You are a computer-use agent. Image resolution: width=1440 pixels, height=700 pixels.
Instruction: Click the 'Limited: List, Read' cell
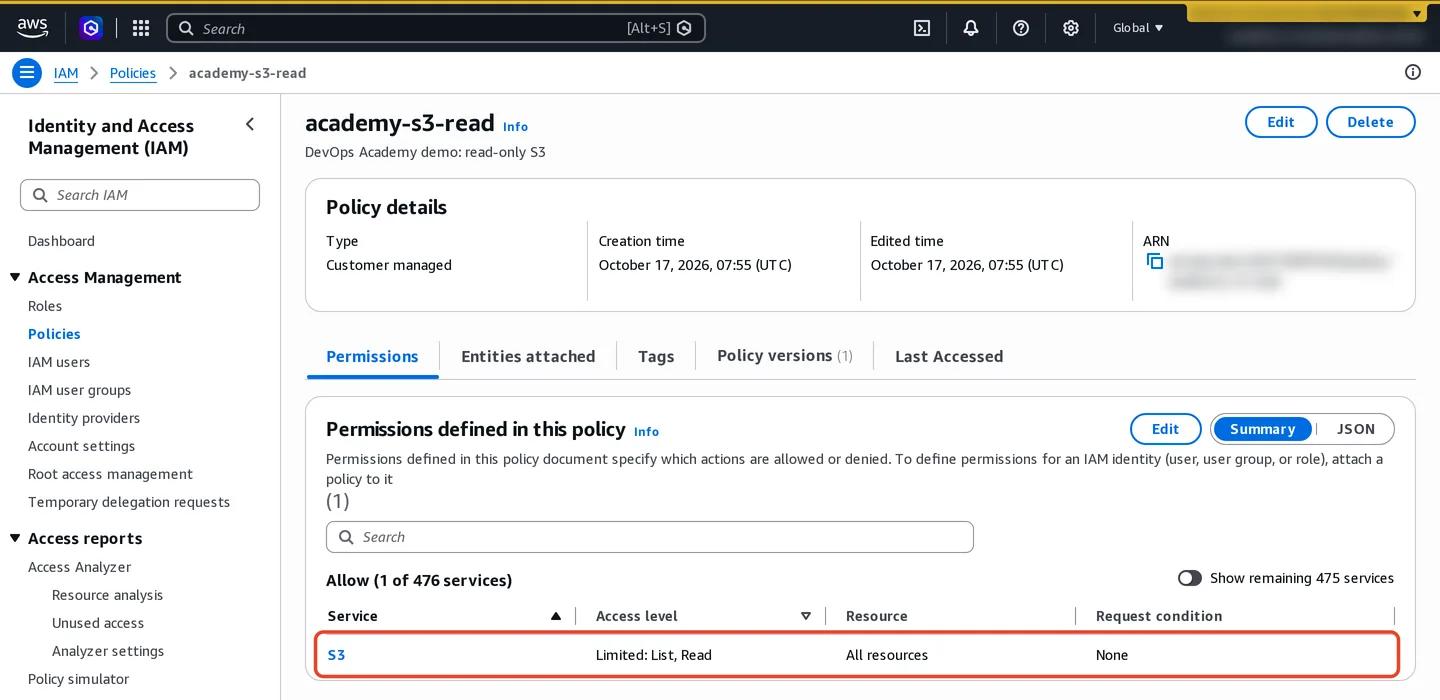[654, 655]
